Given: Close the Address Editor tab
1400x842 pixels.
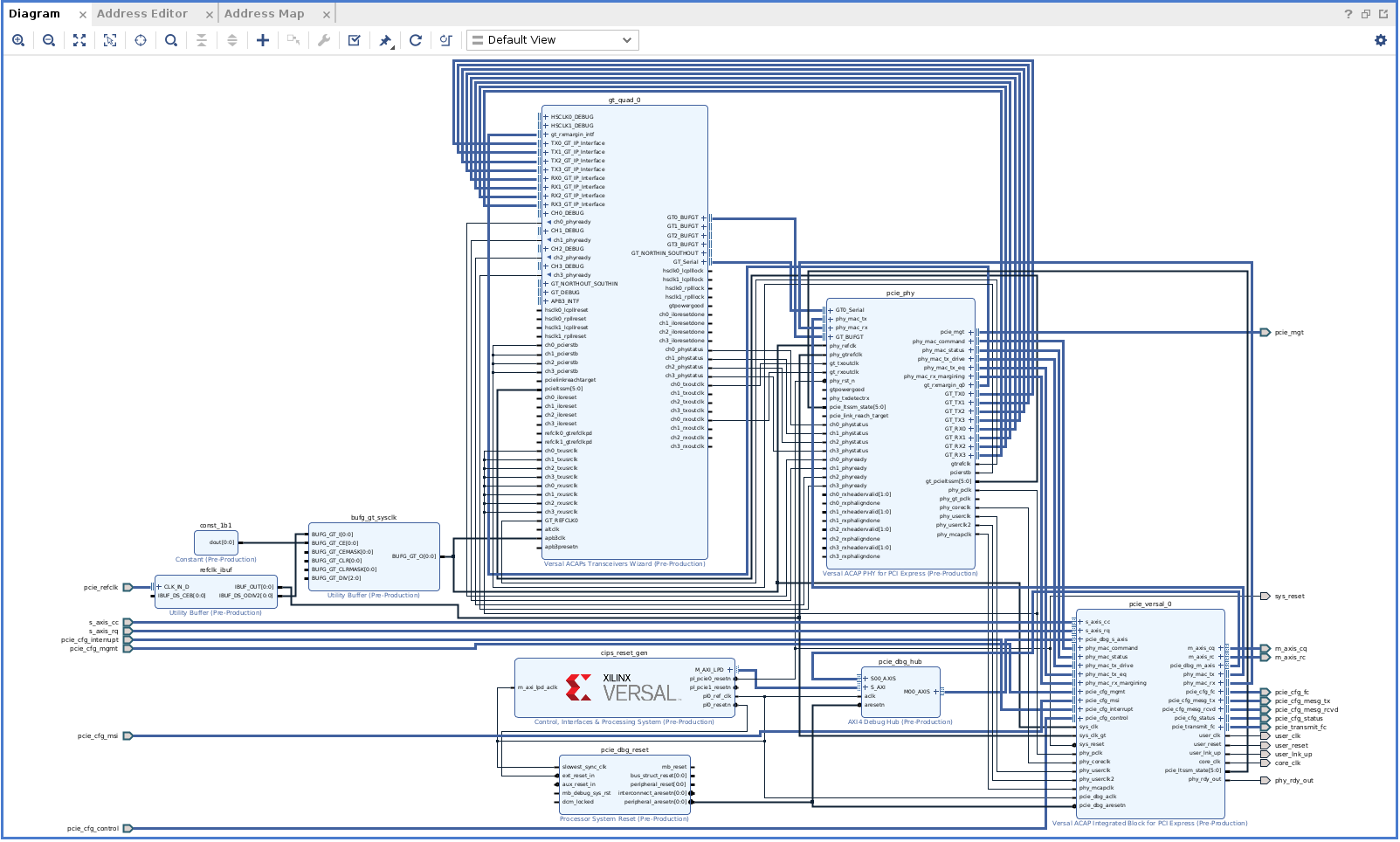Looking at the screenshot, I should 210,15.
